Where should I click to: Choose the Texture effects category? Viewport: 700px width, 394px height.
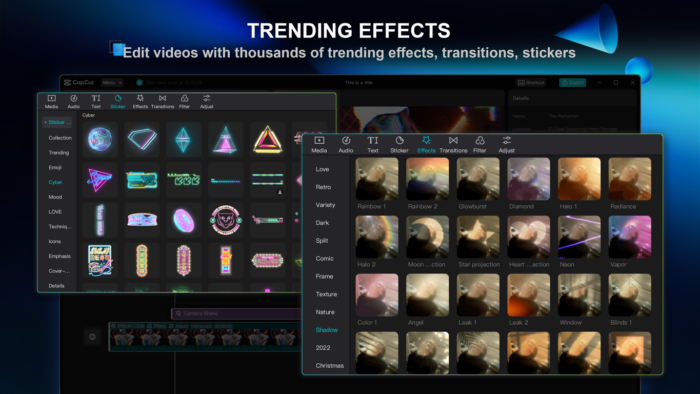tap(326, 294)
